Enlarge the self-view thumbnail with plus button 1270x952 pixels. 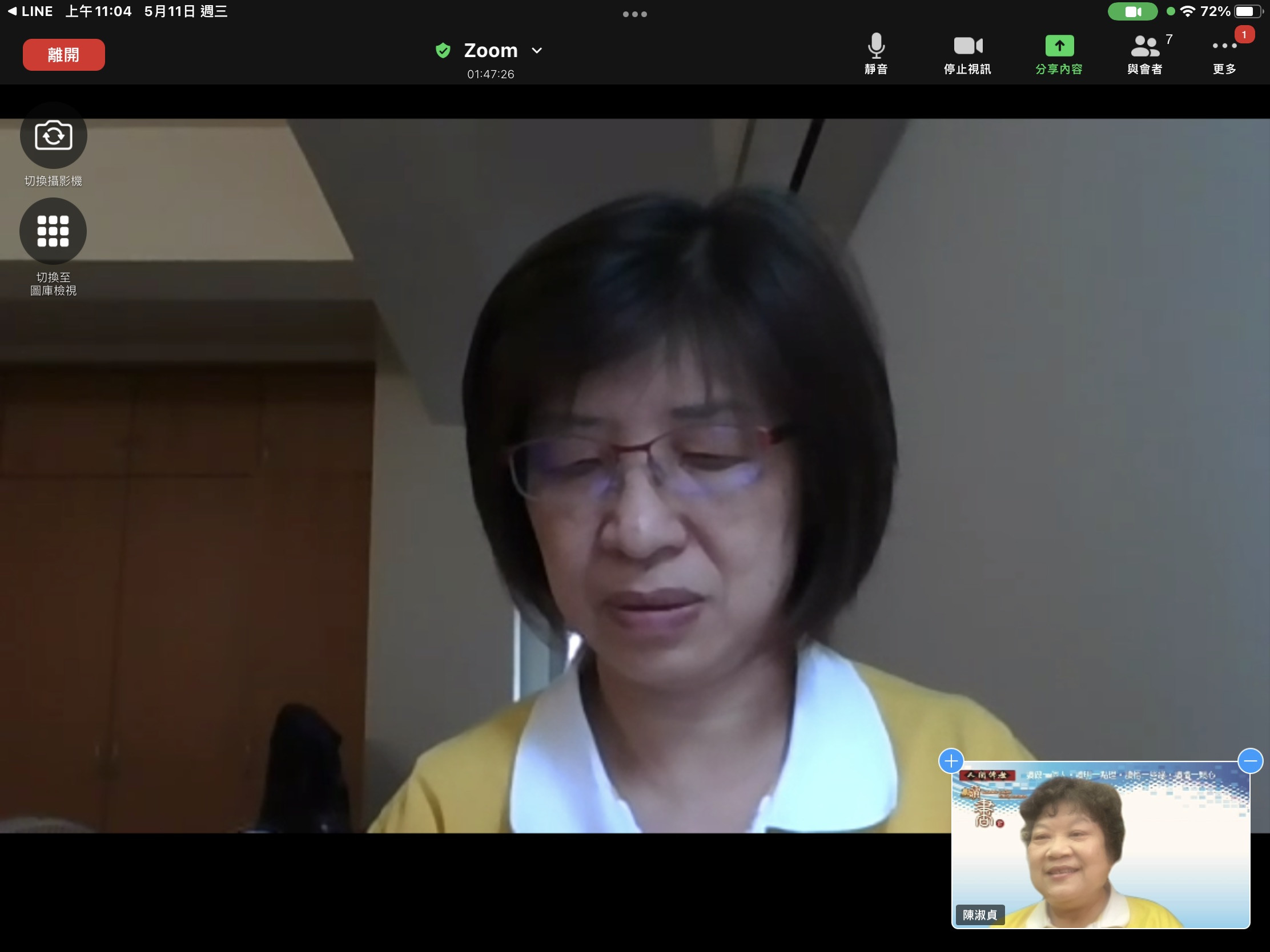point(951,761)
